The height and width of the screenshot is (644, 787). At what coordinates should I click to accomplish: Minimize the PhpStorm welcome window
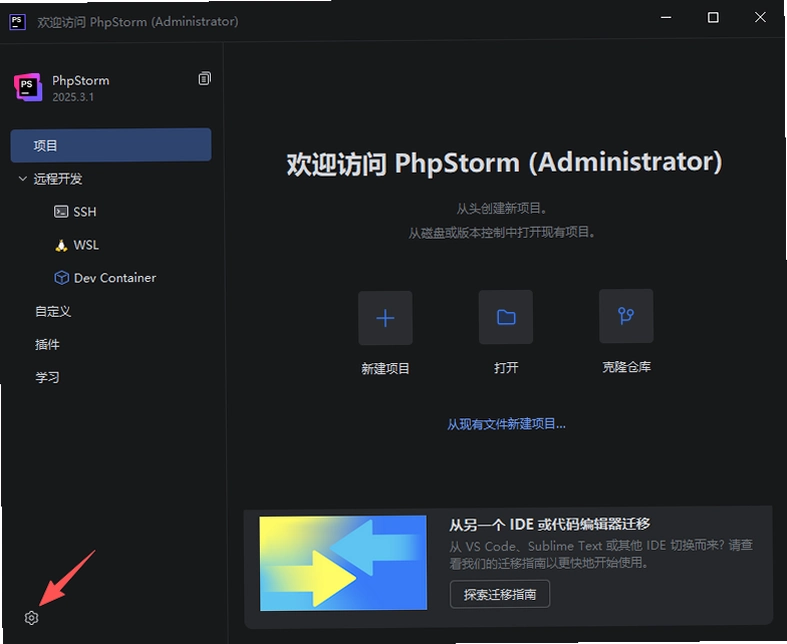point(666,18)
